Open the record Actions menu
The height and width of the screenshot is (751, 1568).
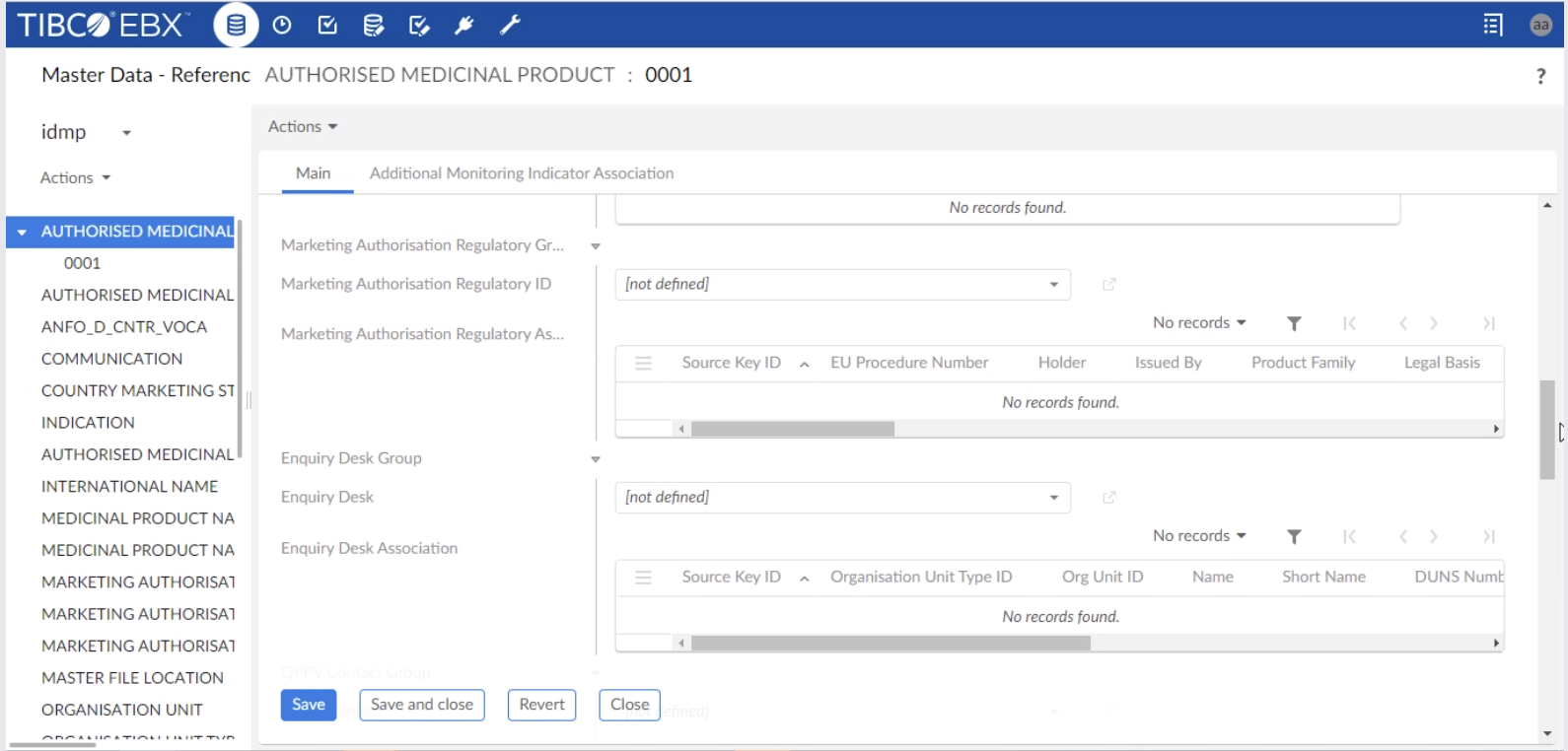click(303, 126)
